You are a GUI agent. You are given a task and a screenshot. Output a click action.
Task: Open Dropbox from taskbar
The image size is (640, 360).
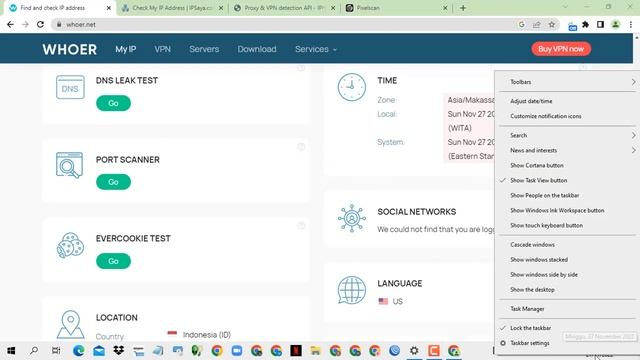click(118, 351)
